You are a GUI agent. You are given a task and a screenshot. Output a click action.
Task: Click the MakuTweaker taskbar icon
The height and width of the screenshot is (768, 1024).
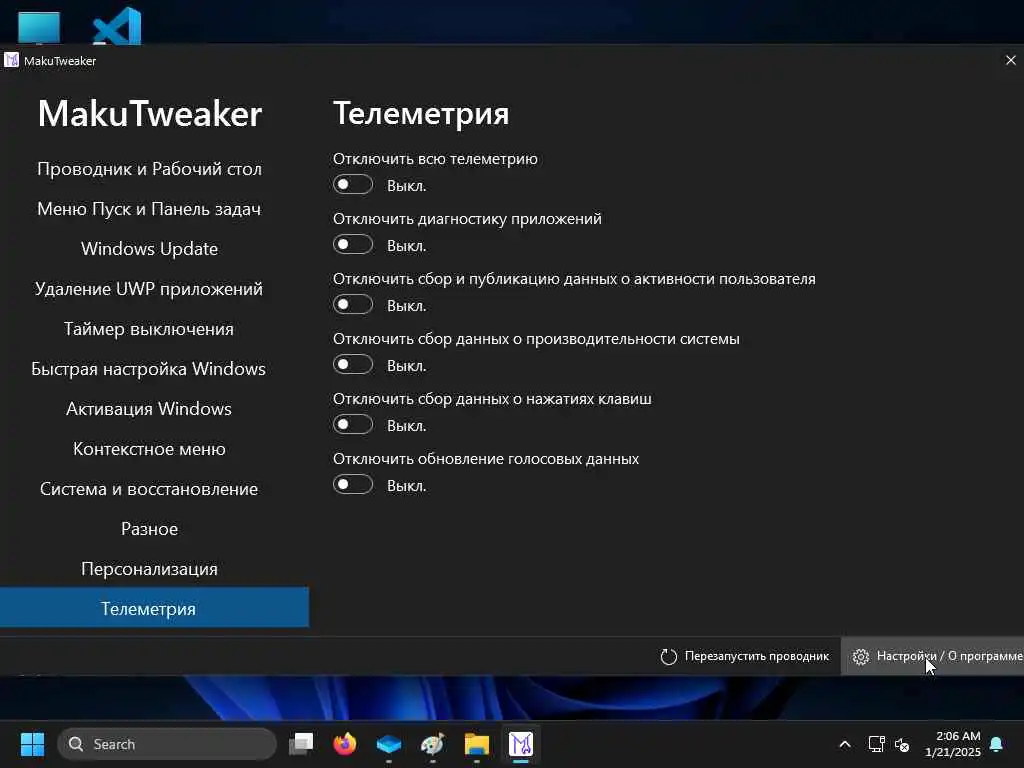point(520,744)
